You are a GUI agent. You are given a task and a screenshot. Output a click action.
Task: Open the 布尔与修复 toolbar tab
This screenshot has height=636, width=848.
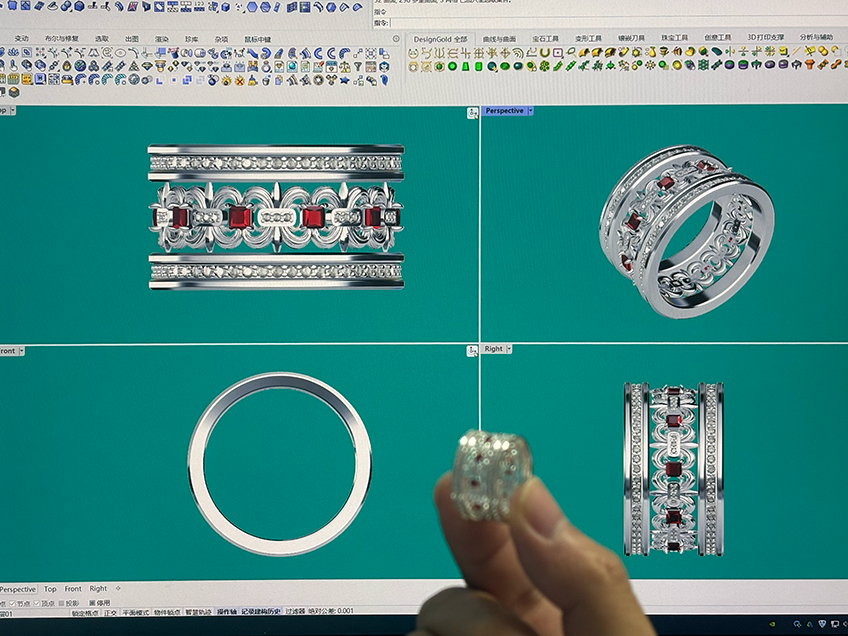click(x=61, y=39)
